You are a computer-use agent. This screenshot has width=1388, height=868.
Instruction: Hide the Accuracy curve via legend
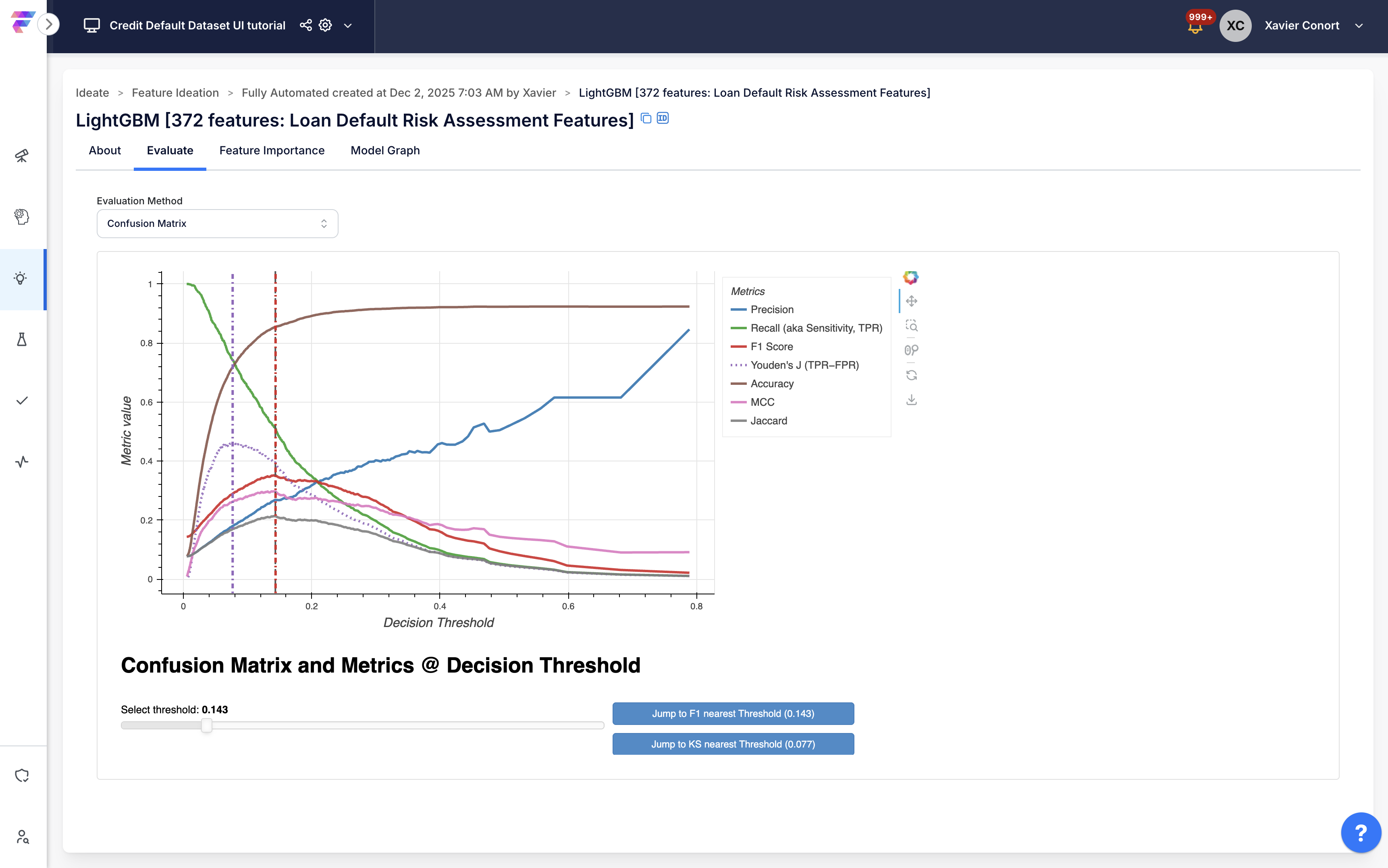(771, 384)
